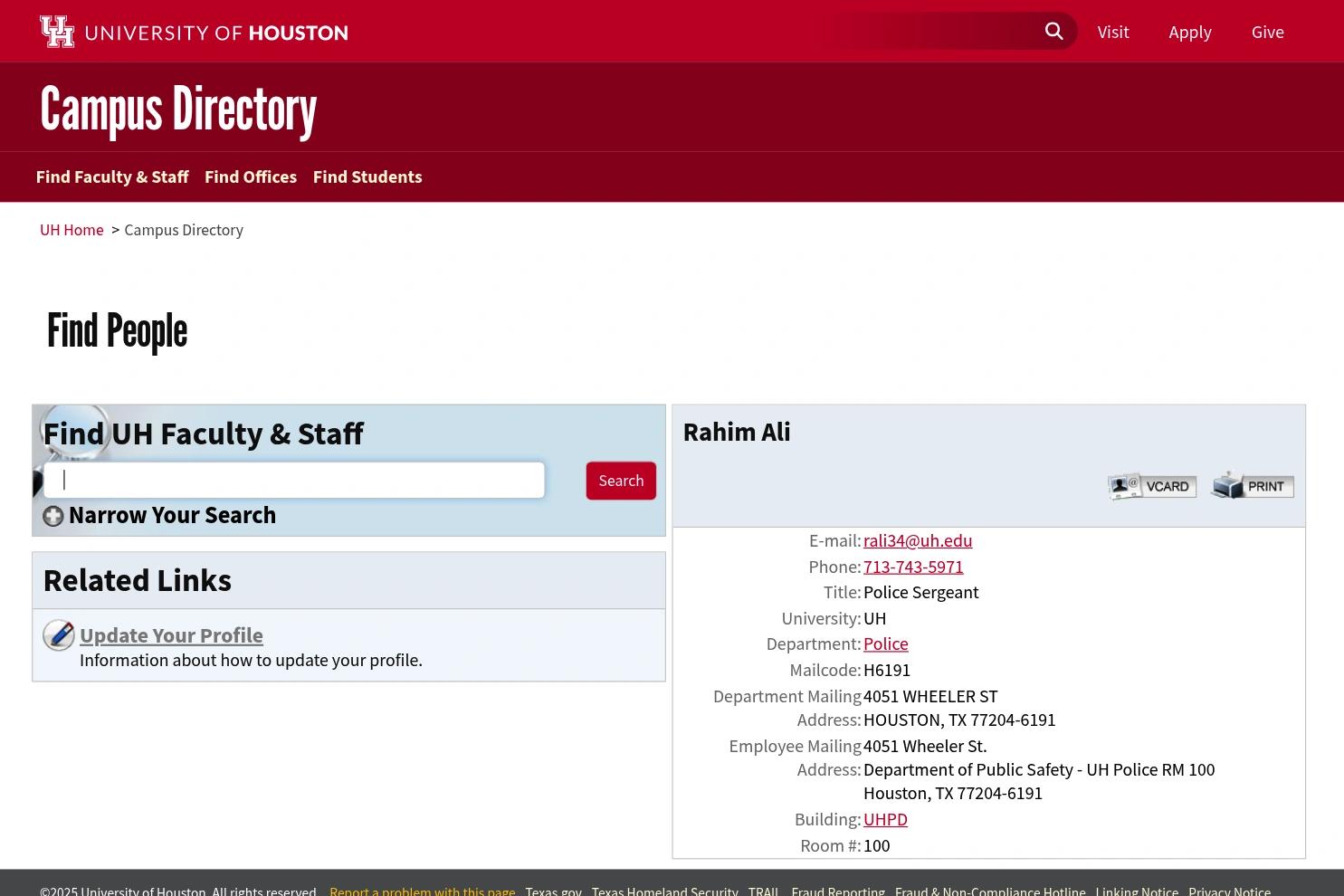
Task: Click the interlocking UH logo icon
Action: [57, 32]
